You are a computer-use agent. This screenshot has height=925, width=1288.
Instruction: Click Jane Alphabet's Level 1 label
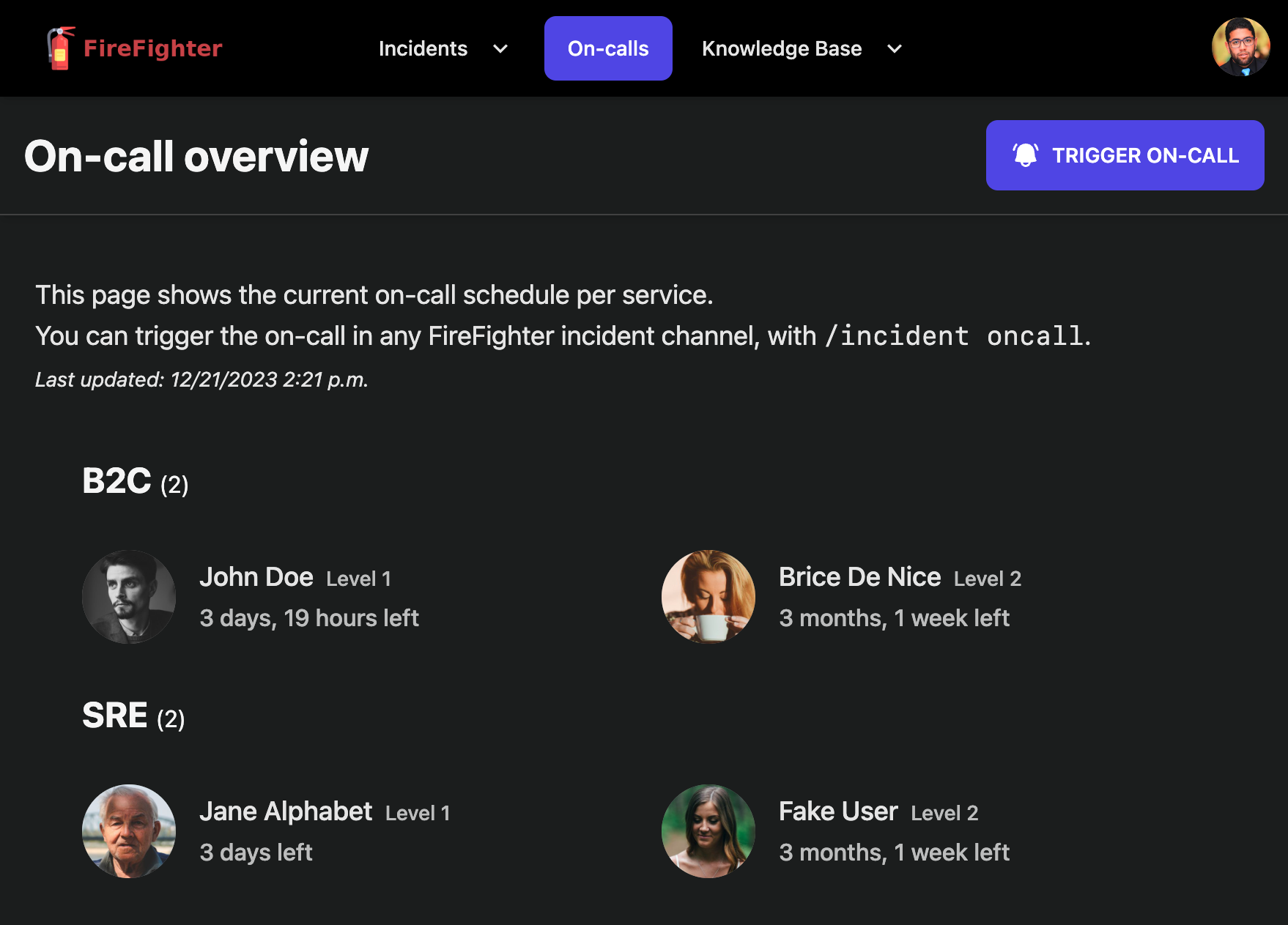(418, 813)
